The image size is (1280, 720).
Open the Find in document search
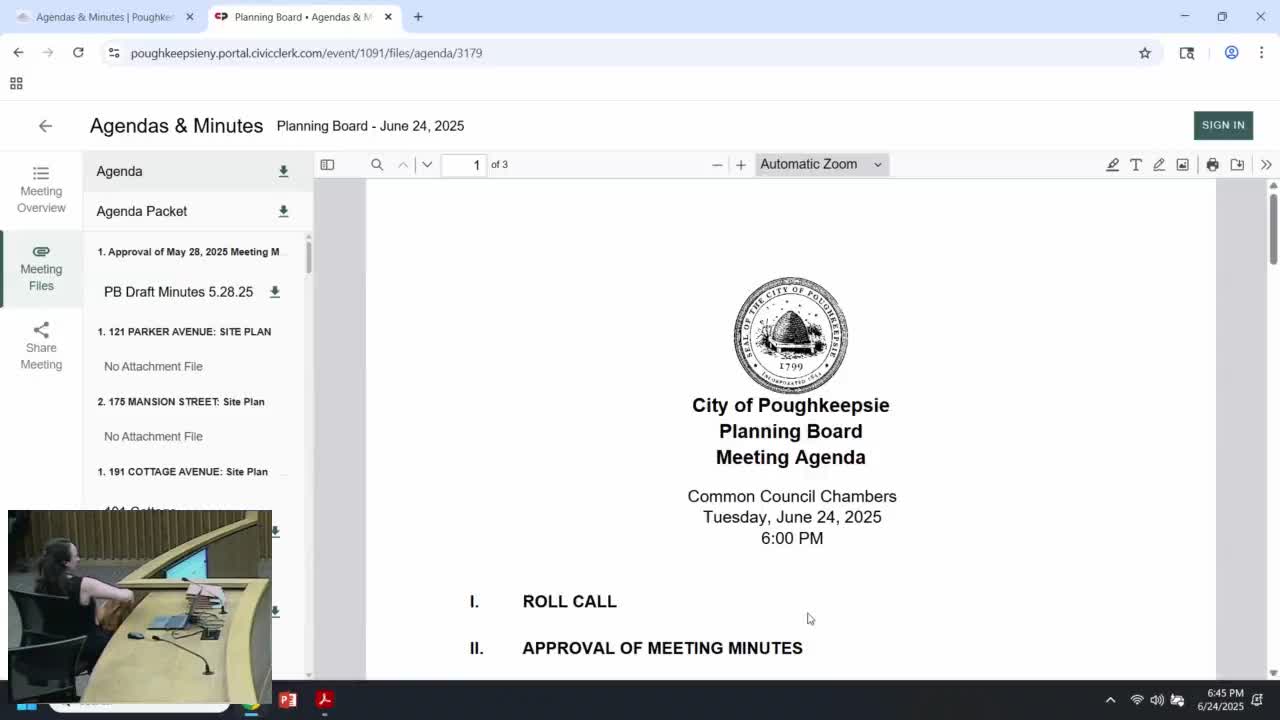tap(377, 164)
